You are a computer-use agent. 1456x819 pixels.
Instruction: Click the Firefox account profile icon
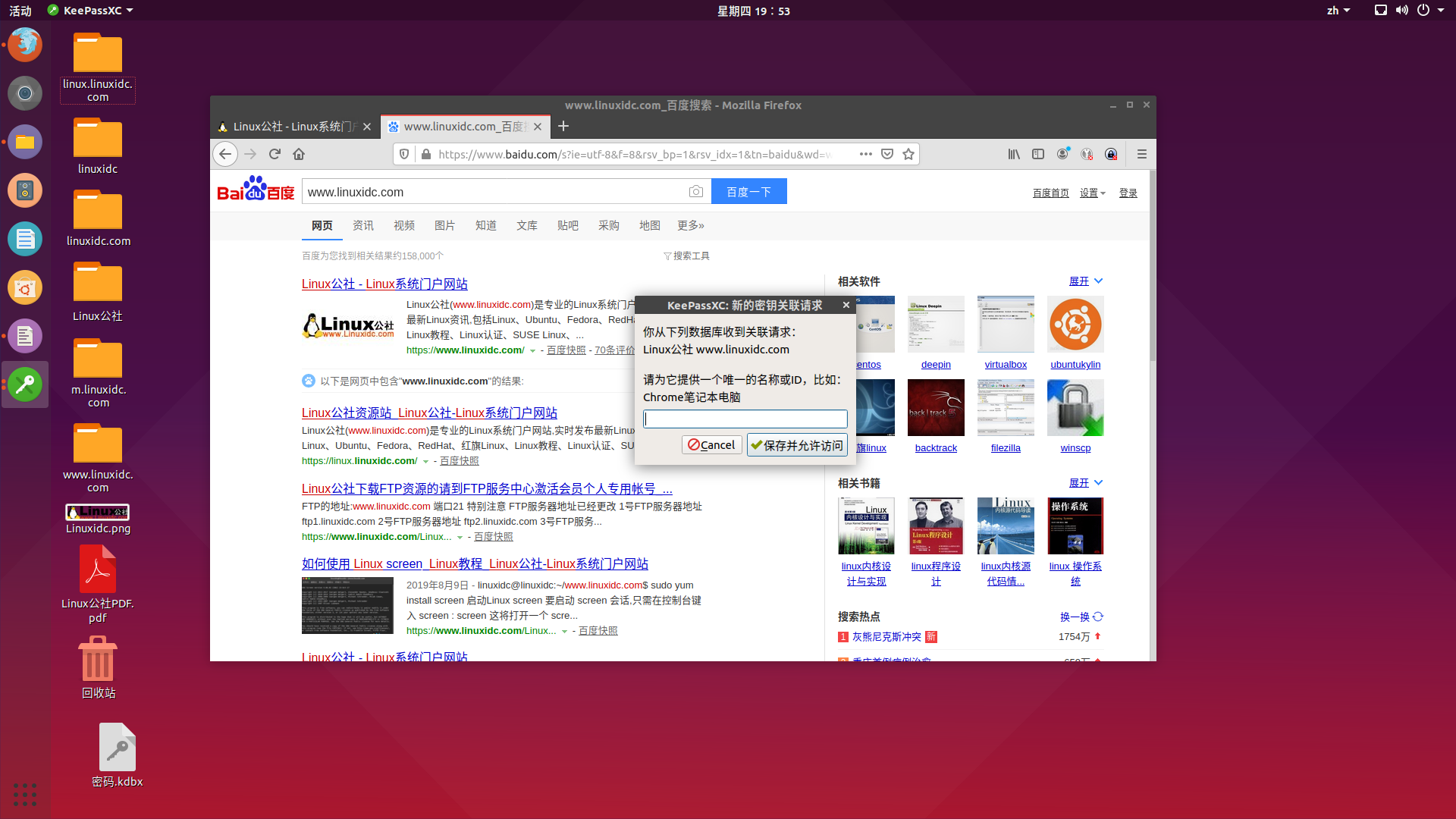1063,154
